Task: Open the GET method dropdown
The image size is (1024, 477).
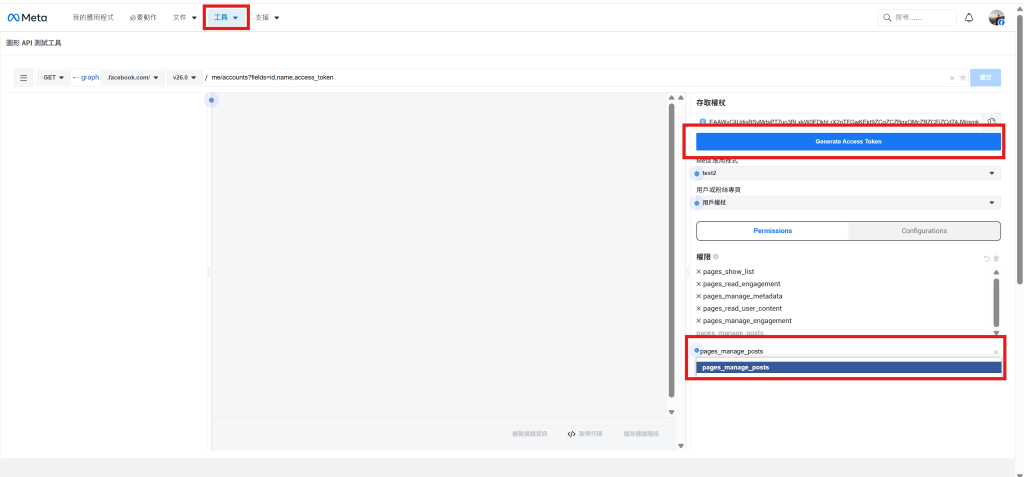Action: coord(54,77)
